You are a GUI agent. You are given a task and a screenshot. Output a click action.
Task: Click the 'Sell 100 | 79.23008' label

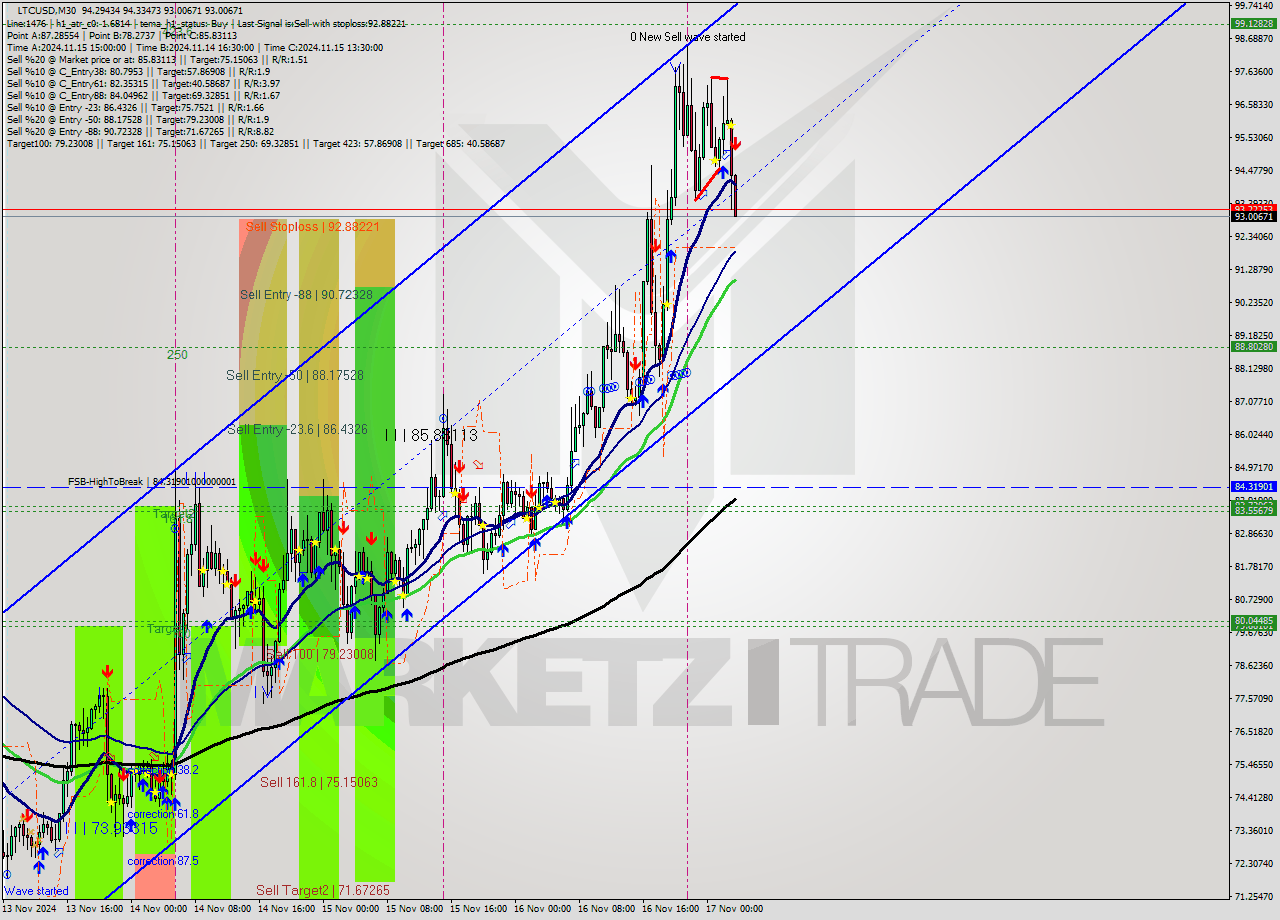(321, 655)
